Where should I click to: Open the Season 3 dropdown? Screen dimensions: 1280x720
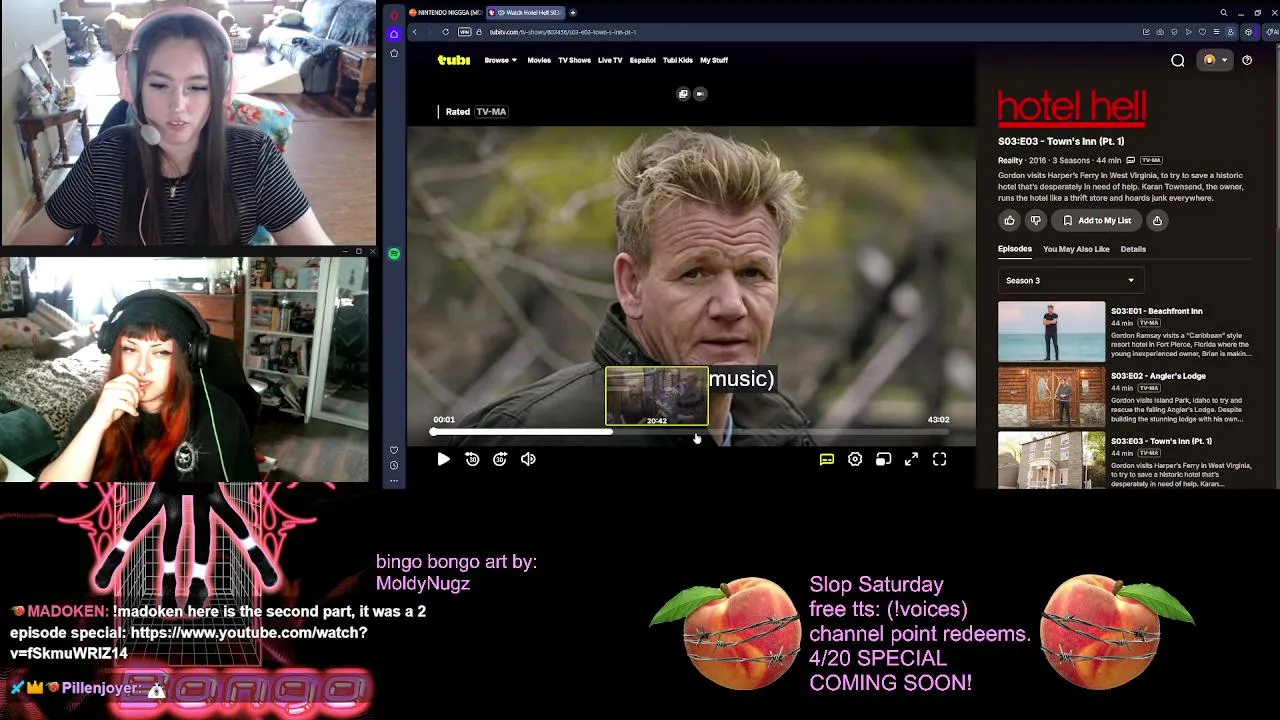(x=1070, y=281)
